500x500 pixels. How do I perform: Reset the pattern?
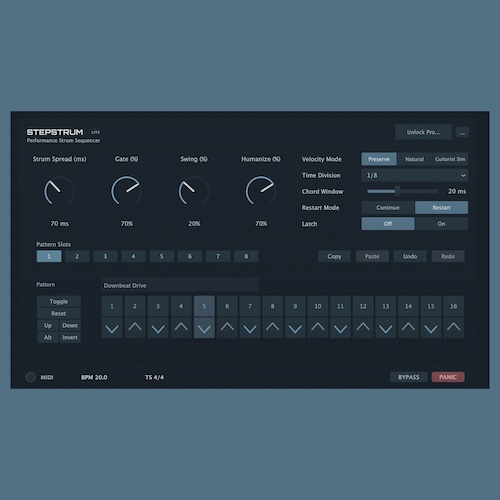tap(59, 313)
